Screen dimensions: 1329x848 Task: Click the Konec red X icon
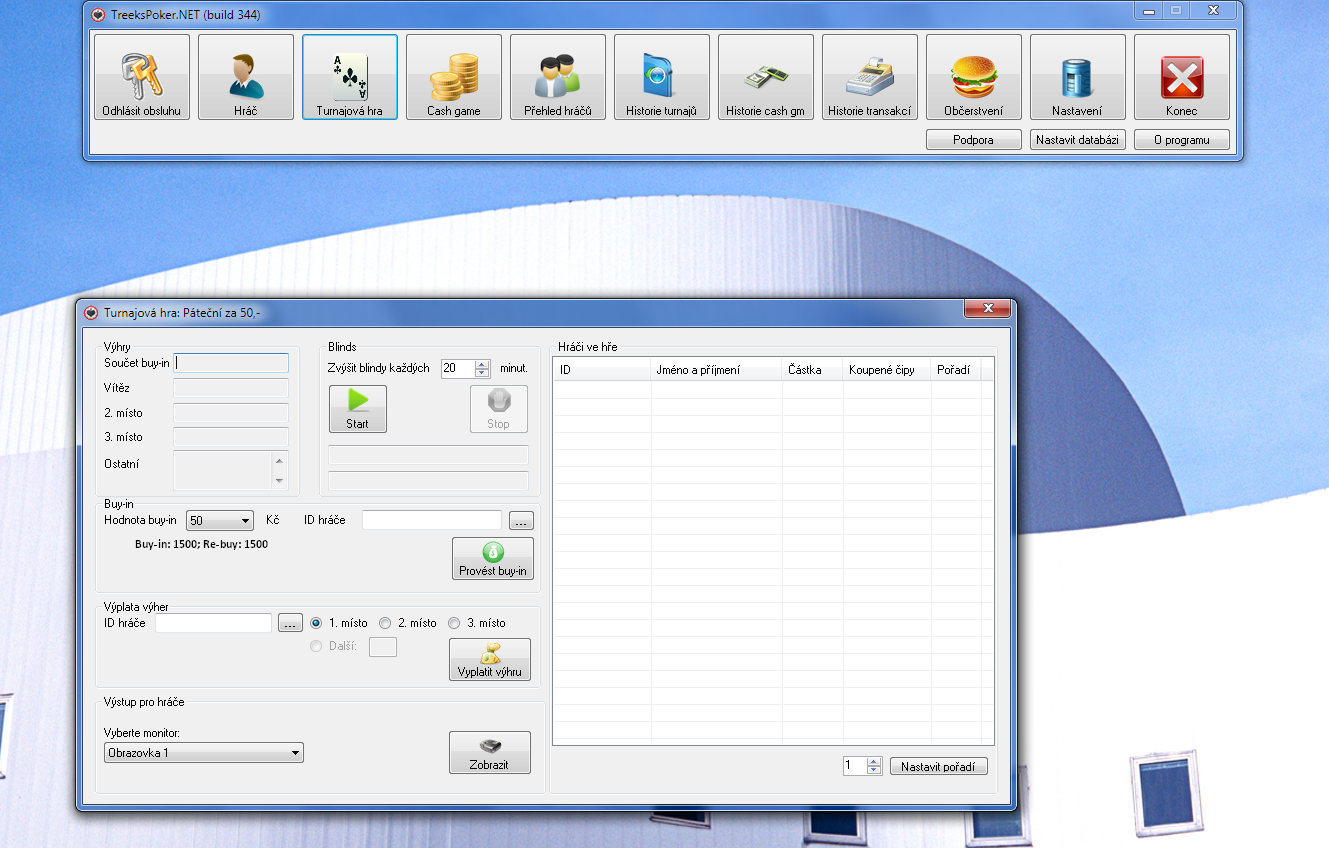(1181, 77)
